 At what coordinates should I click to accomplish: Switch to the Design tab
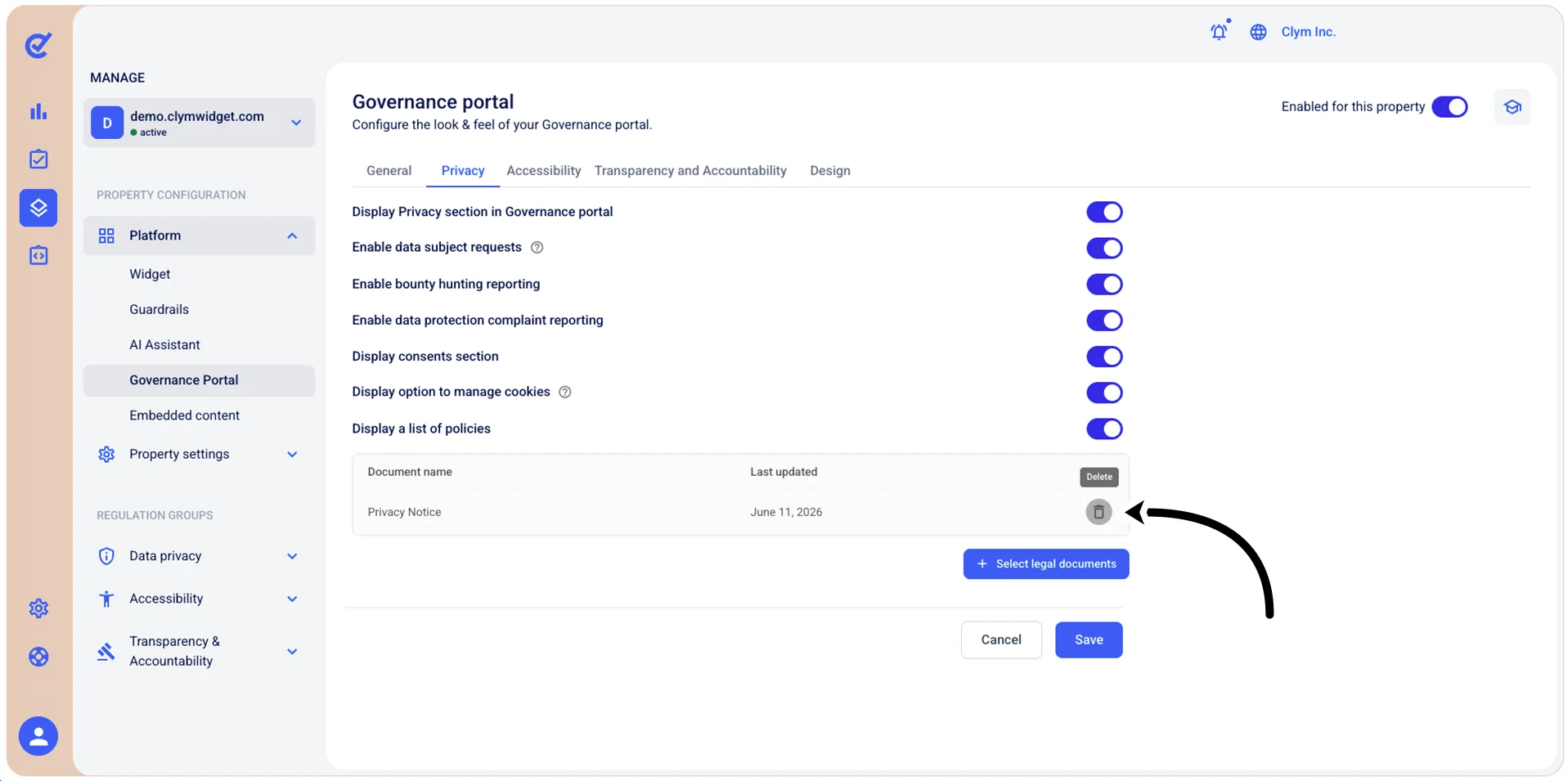[x=830, y=171]
